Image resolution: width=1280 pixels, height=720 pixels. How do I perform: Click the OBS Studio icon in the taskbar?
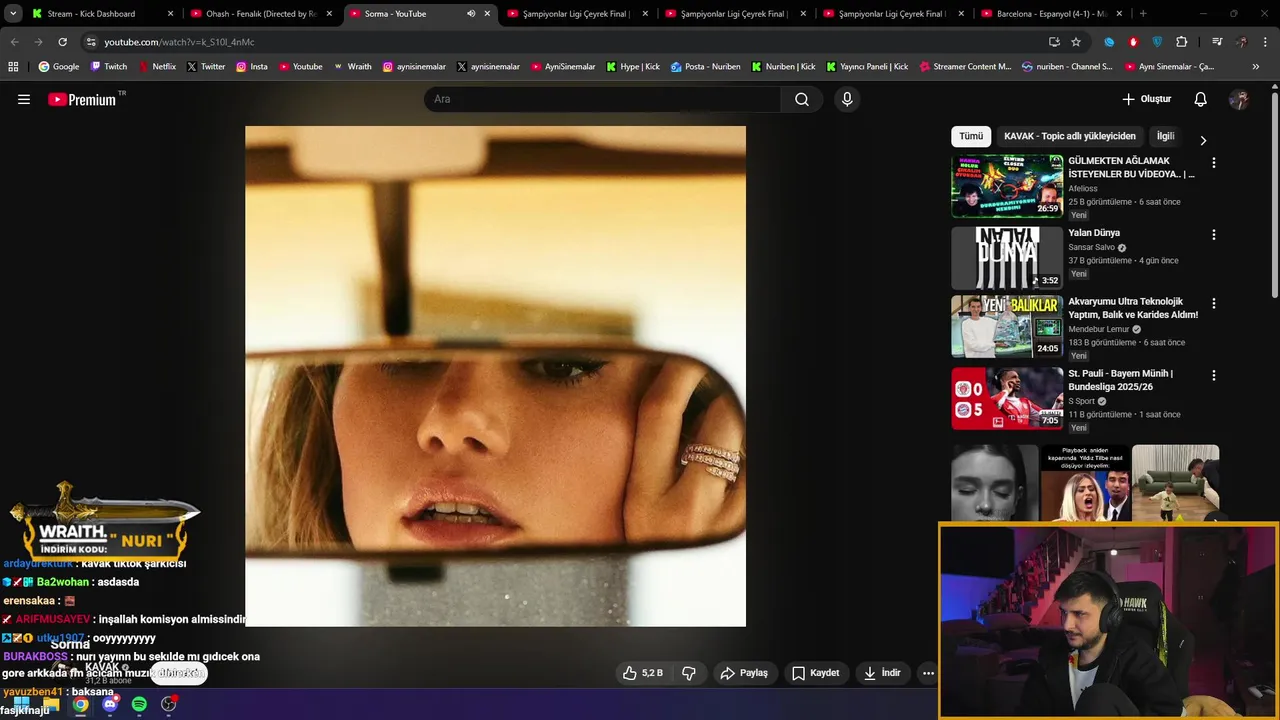[169, 704]
